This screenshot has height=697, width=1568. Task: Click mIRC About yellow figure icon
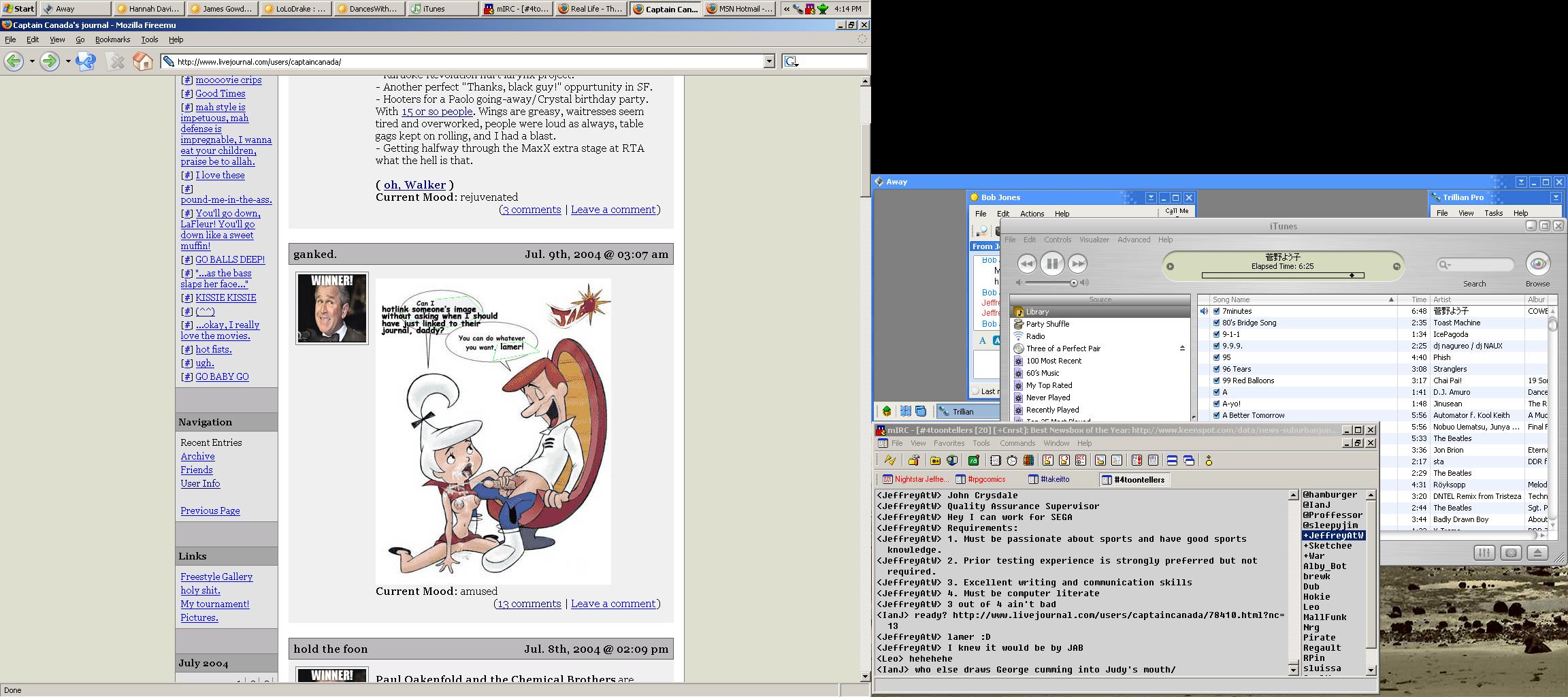(x=1209, y=461)
